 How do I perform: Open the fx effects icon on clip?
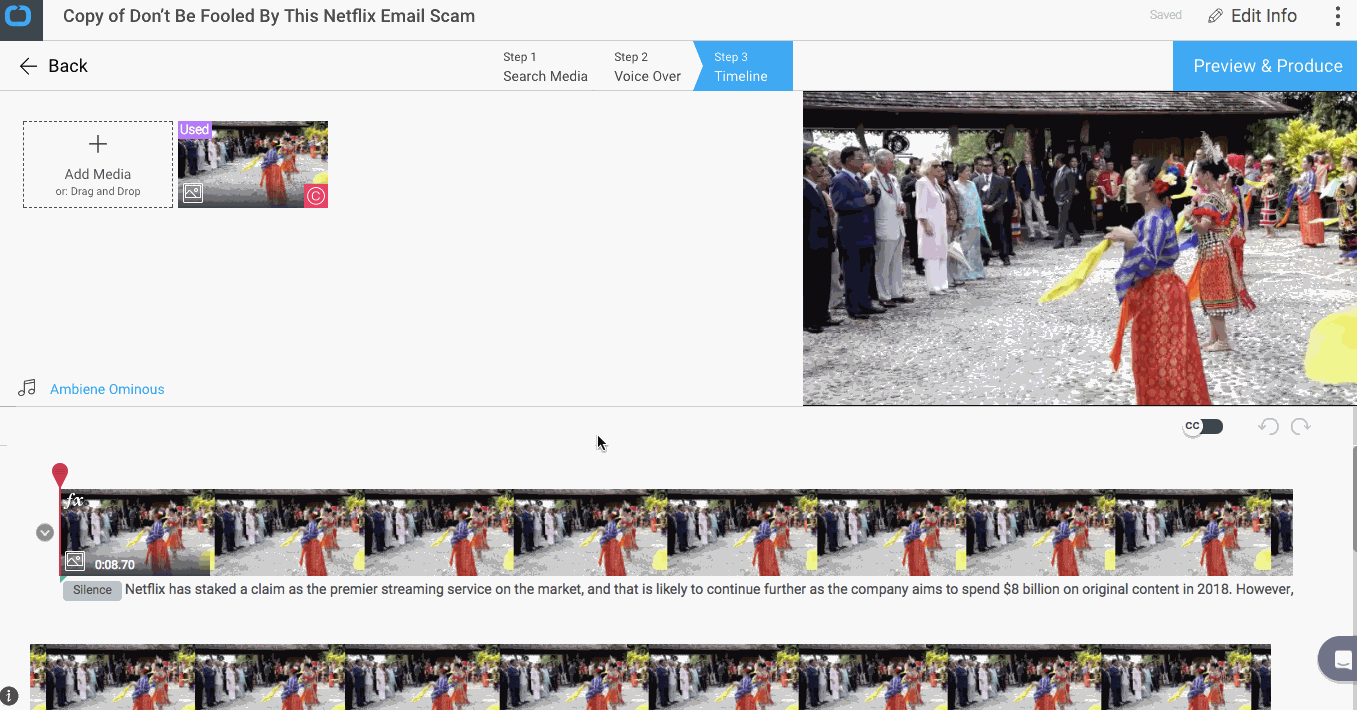(x=74, y=500)
